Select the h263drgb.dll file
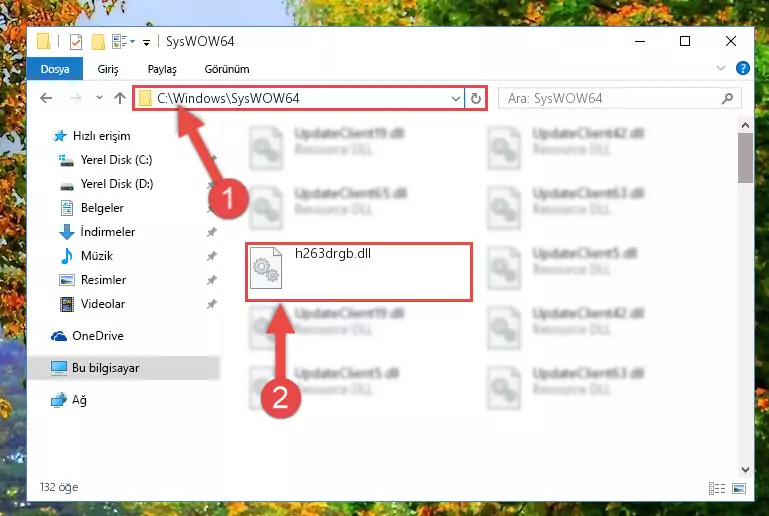Screen dimensions: 769x516 pyautogui.click(x=359, y=272)
